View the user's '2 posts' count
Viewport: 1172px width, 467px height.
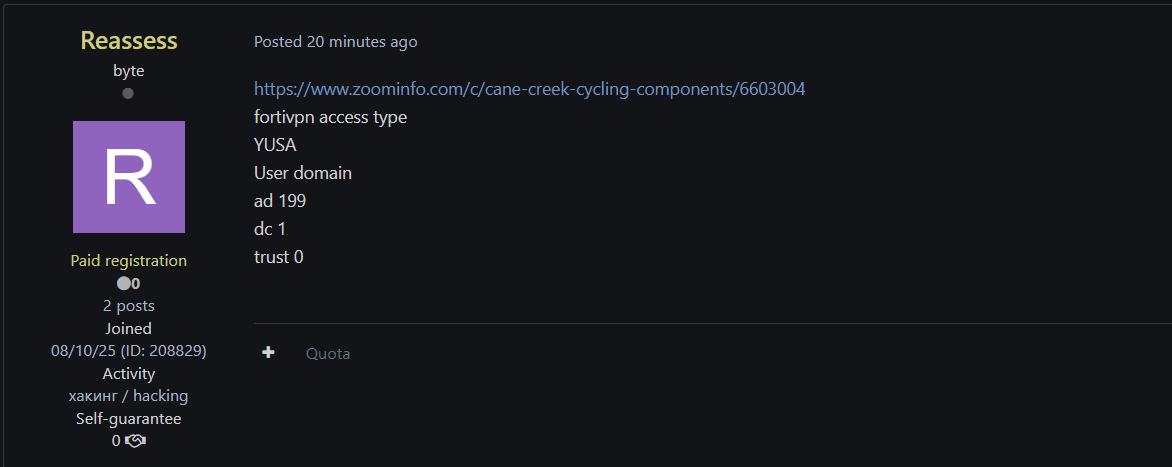pos(129,305)
